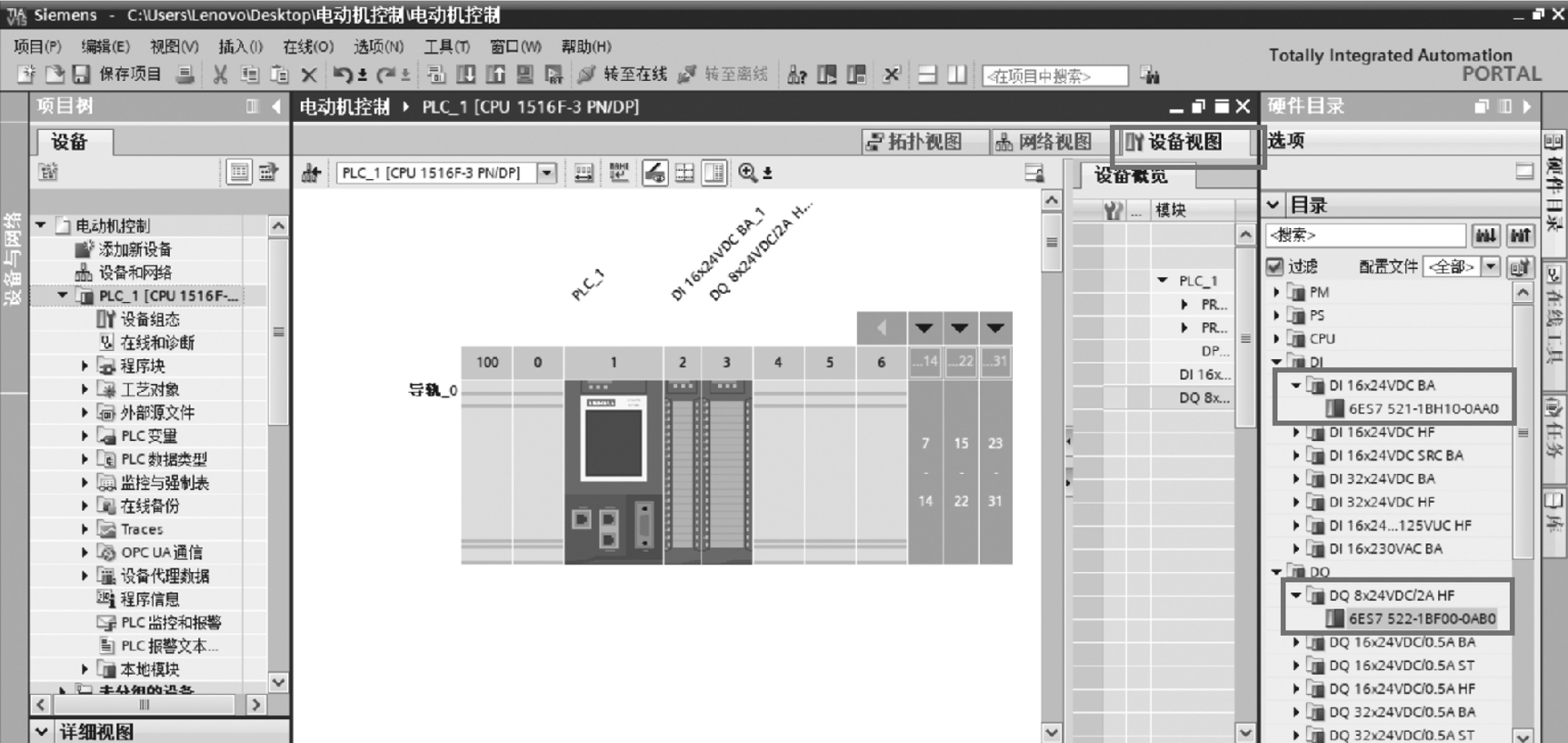Expand the PLC 变量 tree node
Screen dimensions: 1568x743
point(85,436)
